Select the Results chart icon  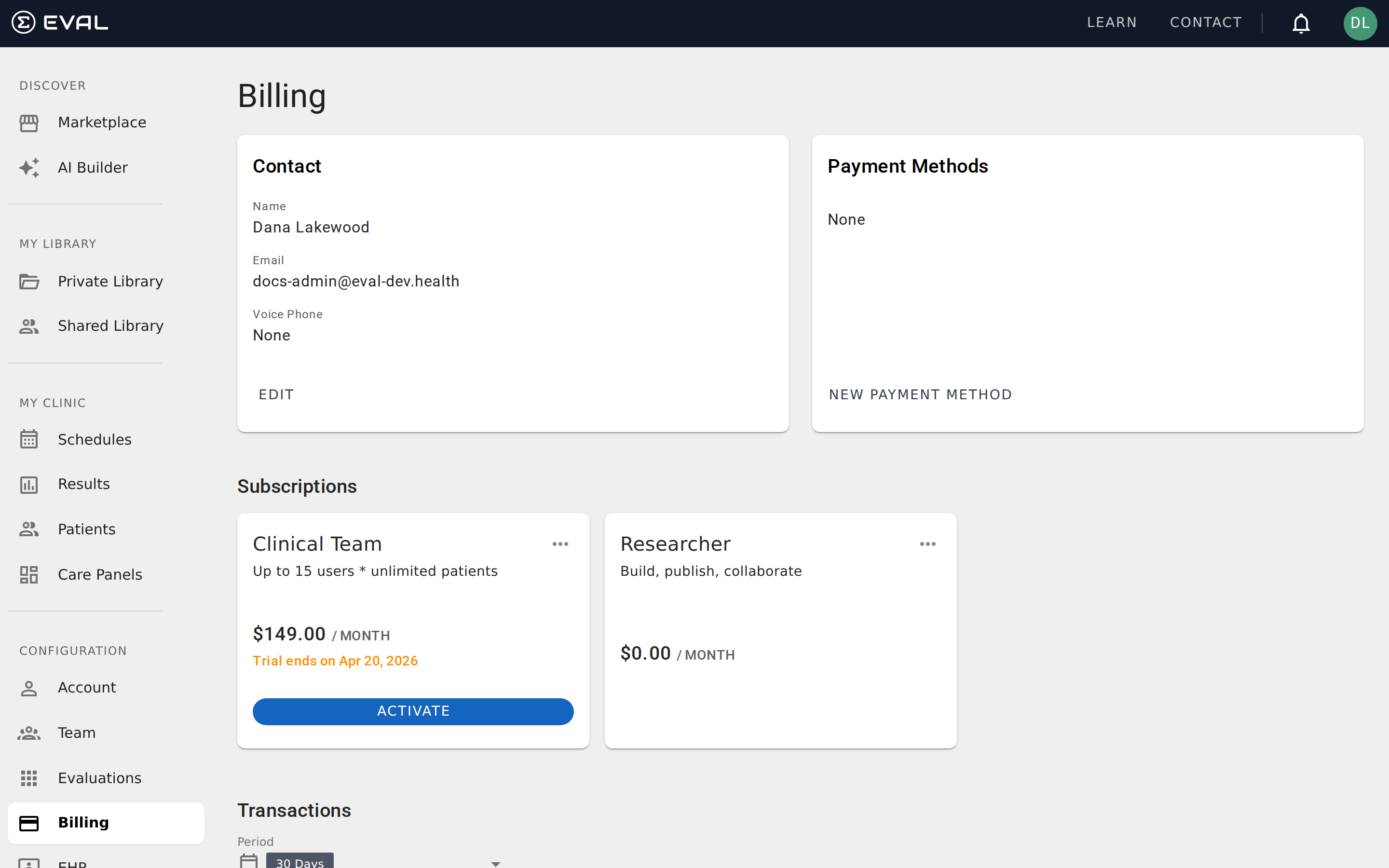tap(29, 484)
